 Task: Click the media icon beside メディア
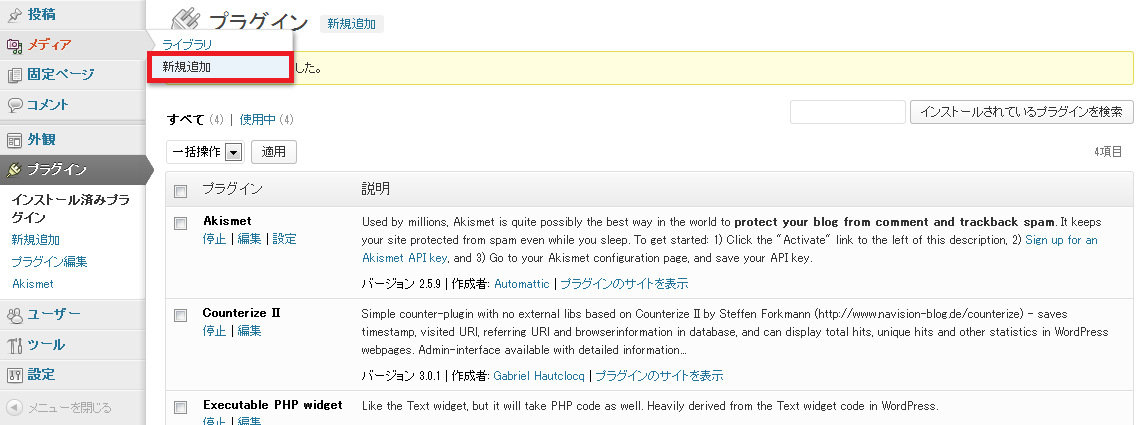point(15,45)
